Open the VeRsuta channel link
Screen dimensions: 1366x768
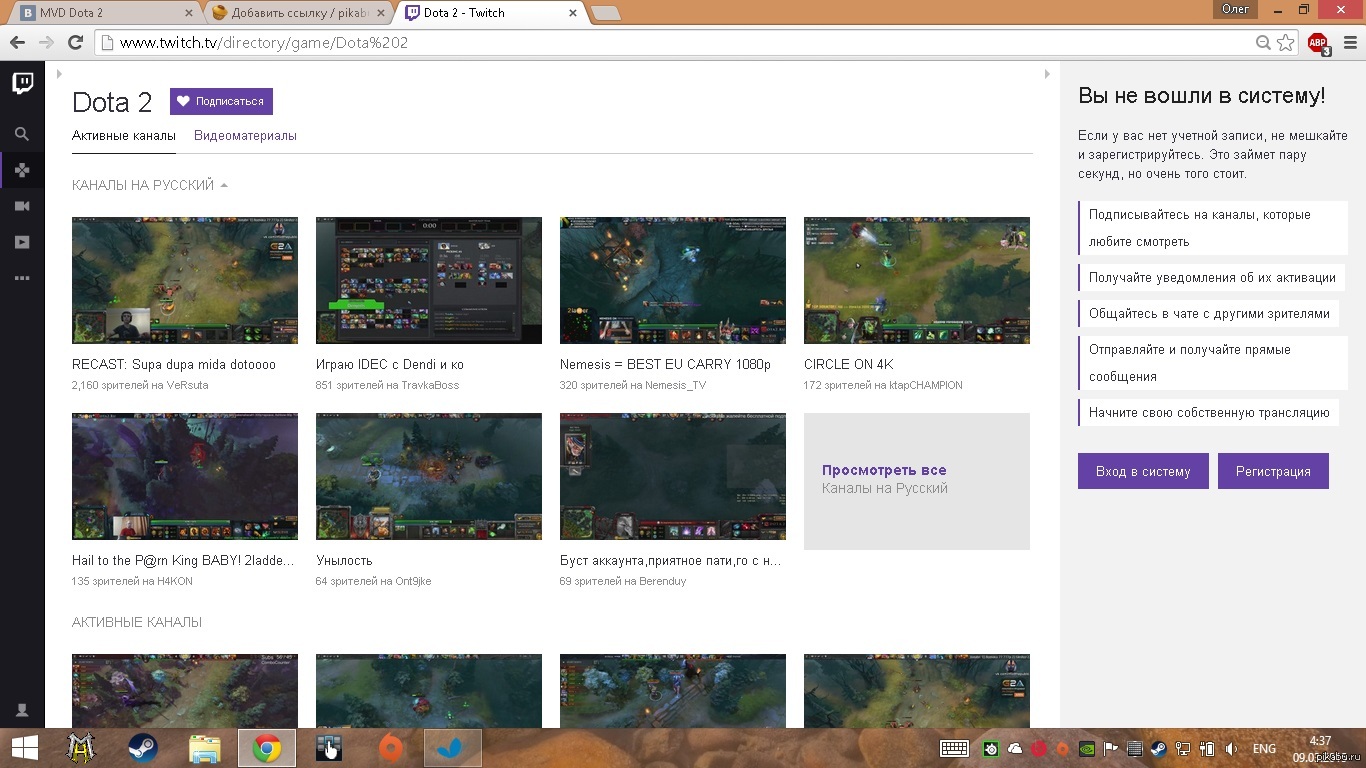[185, 385]
